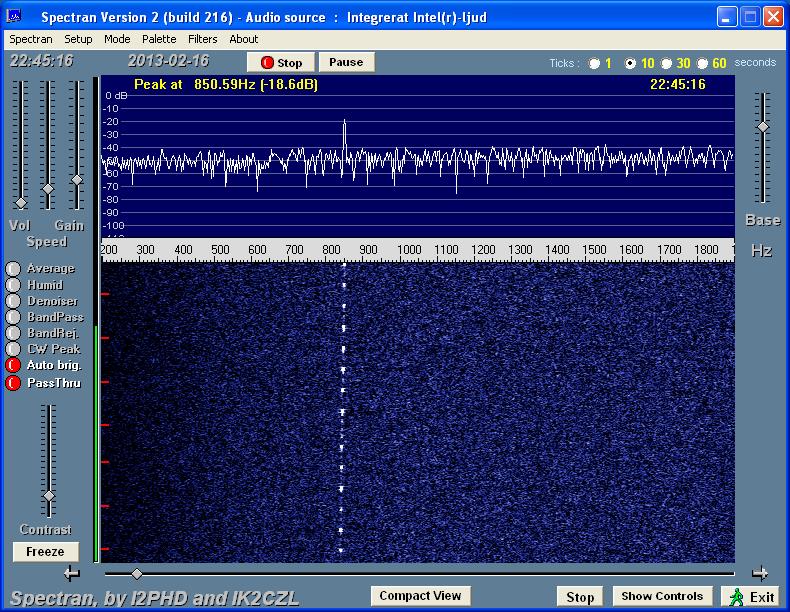Select 1 second ticks radio button
This screenshot has height=612, width=790.
(x=595, y=63)
